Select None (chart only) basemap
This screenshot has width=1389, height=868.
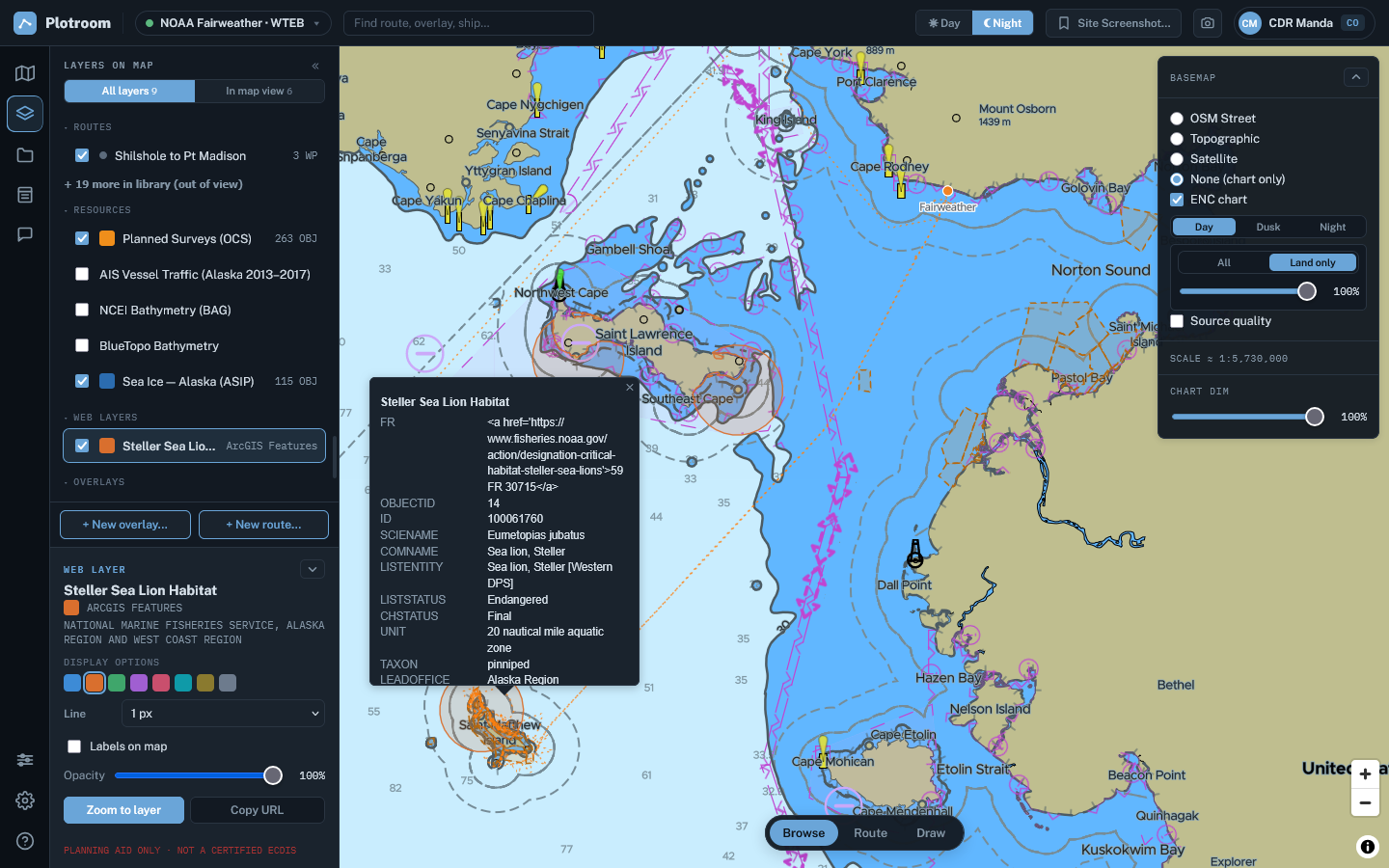click(1177, 179)
